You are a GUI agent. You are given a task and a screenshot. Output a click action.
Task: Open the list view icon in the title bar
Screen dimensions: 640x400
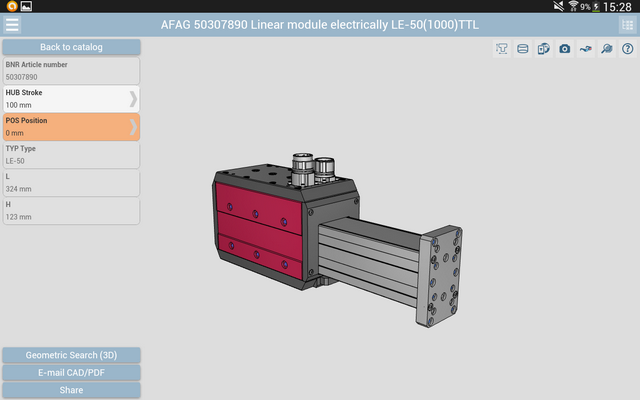click(x=627, y=25)
